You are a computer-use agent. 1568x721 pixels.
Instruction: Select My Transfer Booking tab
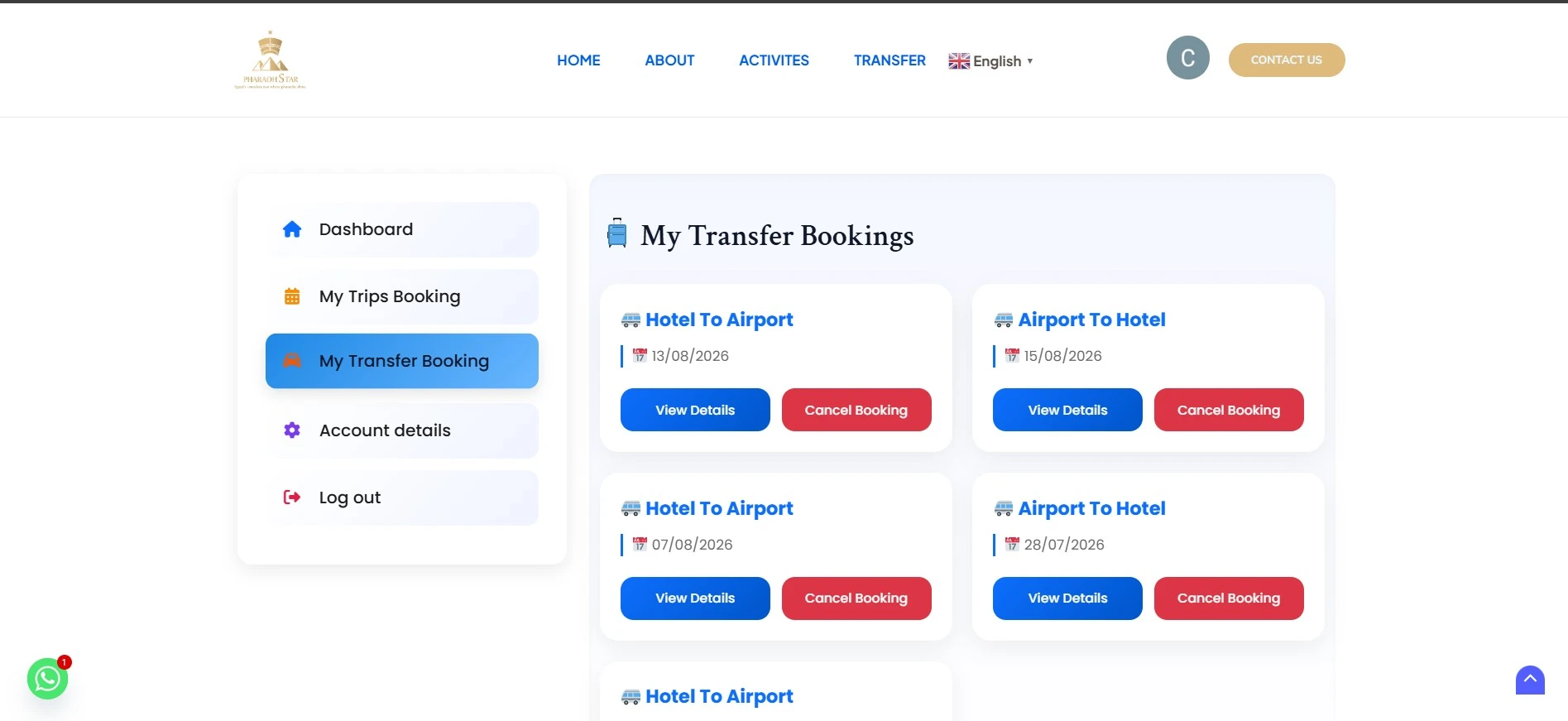click(402, 361)
